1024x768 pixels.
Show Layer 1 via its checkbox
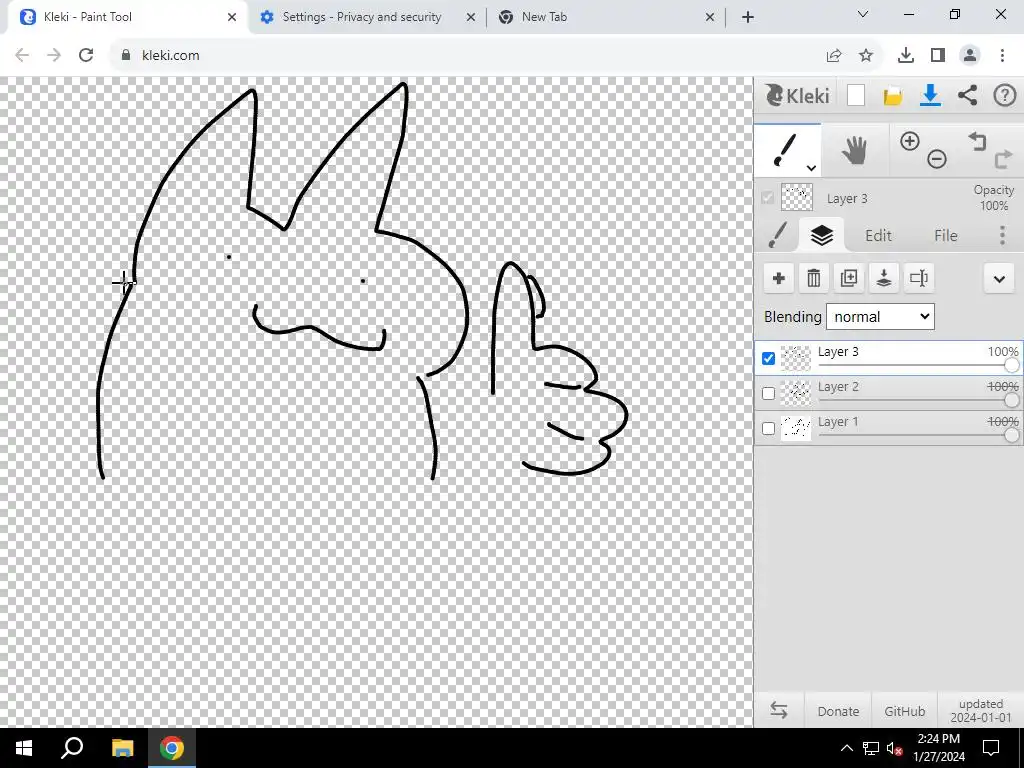(x=769, y=428)
